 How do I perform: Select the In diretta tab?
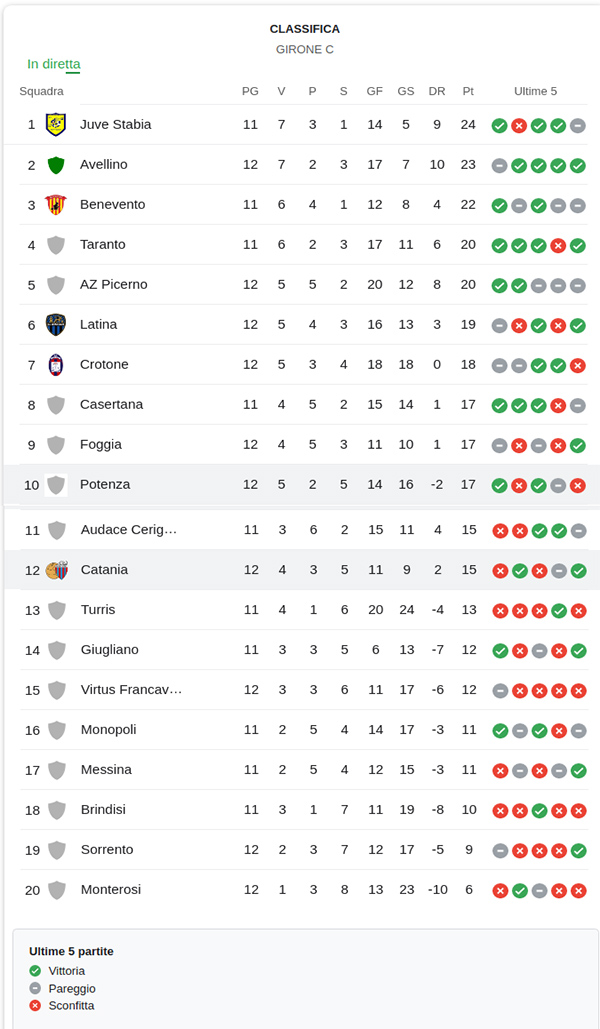click(x=54, y=64)
